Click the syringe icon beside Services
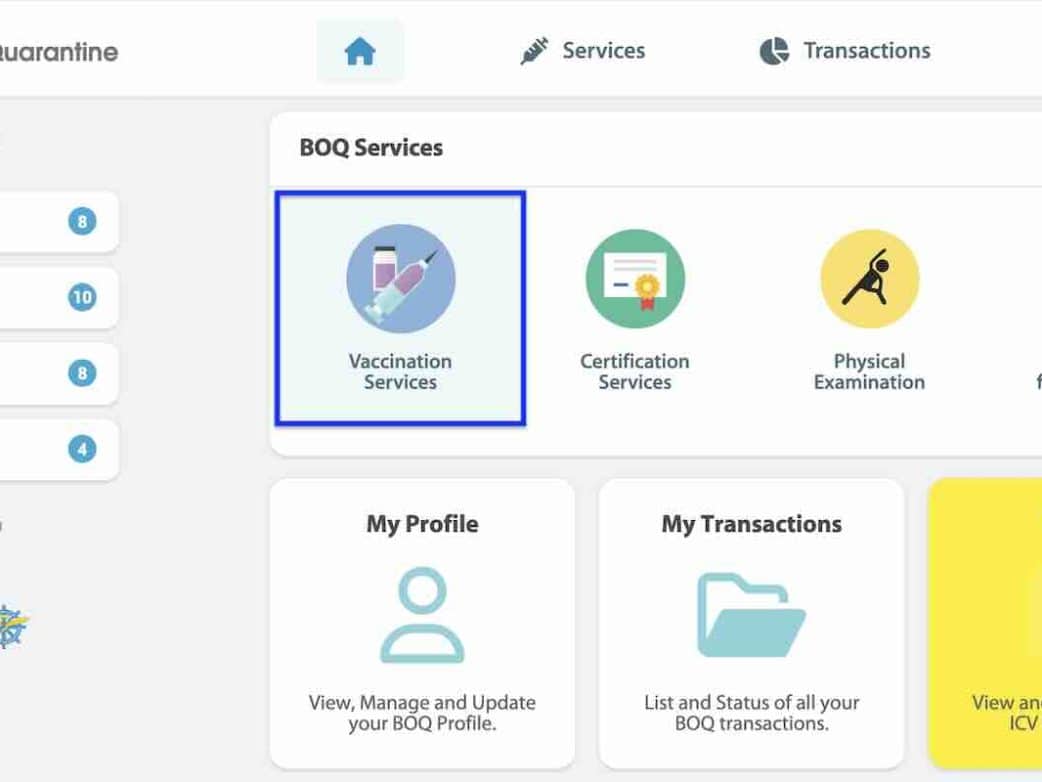 [534, 51]
